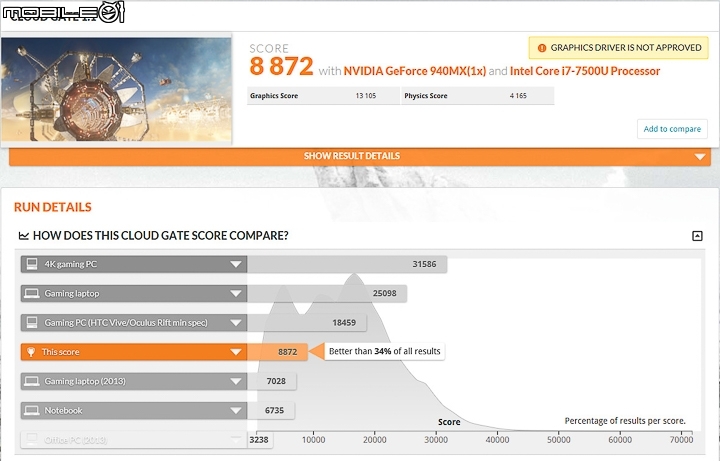720x461 pixels.
Task: Select the Notebook row label
Action: (x=63, y=411)
